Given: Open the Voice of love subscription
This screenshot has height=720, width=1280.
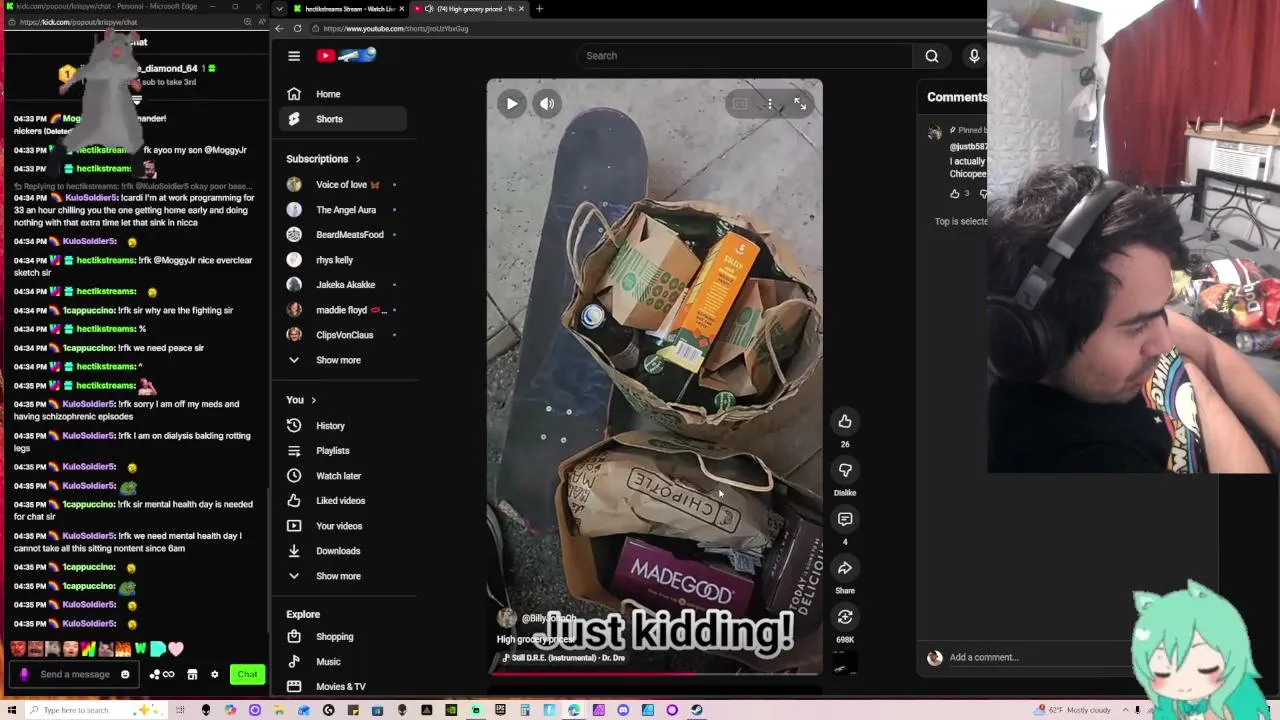Looking at the screenshot, I should [x=343, y=185].
